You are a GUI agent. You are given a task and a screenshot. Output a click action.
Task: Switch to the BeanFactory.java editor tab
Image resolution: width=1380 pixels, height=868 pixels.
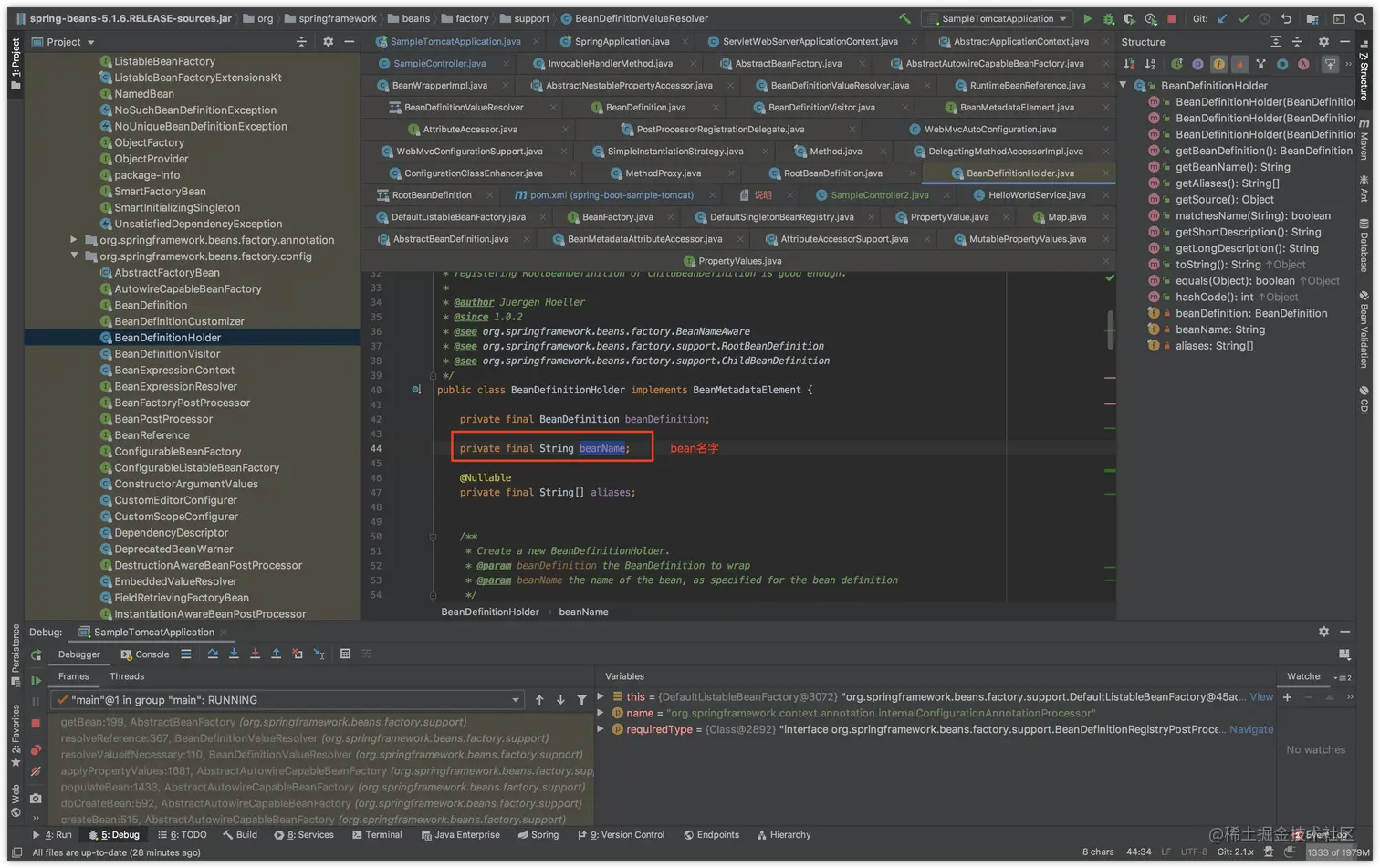click(x=617, y=217)
